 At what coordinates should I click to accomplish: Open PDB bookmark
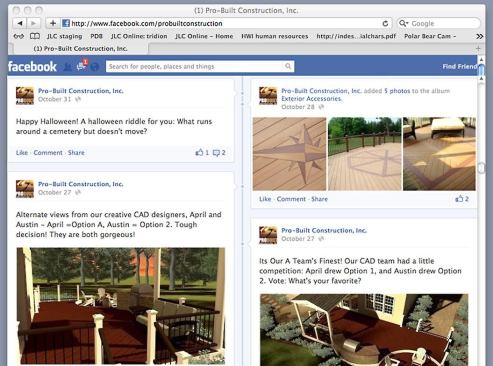coord(96,36)
